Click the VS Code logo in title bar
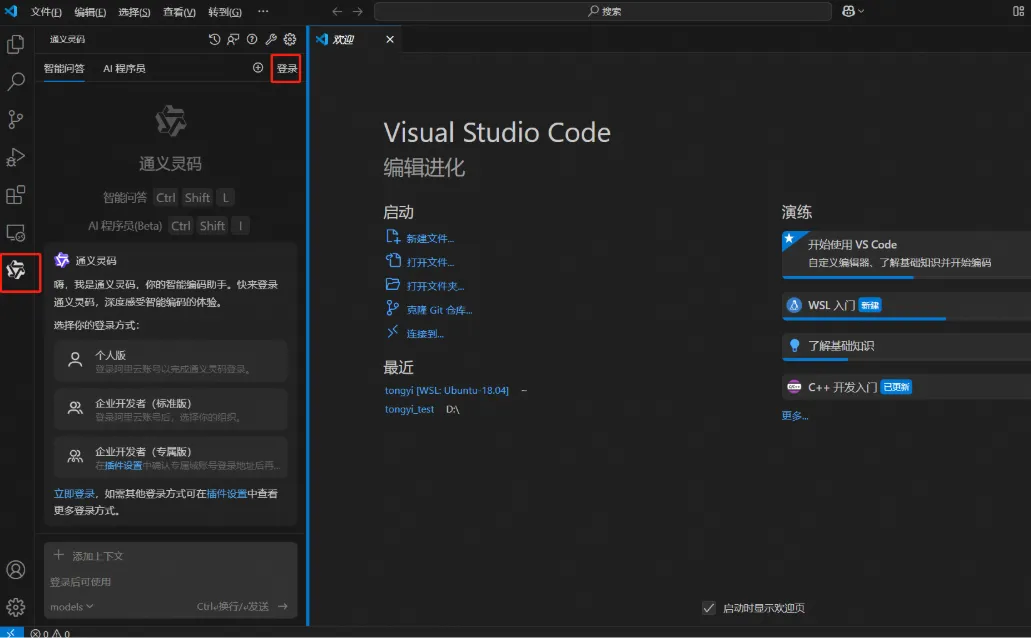This screenshot has height=638, width=1031. [x=11, y=11]
